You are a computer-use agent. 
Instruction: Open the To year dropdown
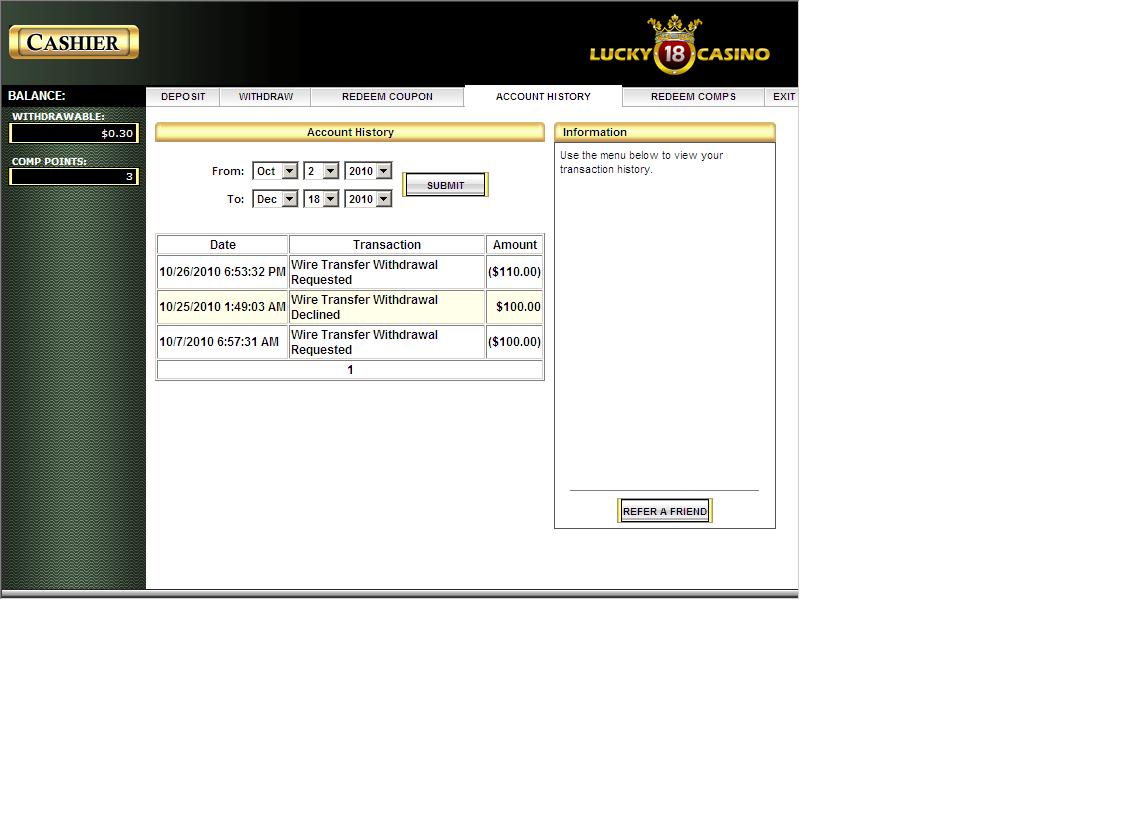coord(368,200)
